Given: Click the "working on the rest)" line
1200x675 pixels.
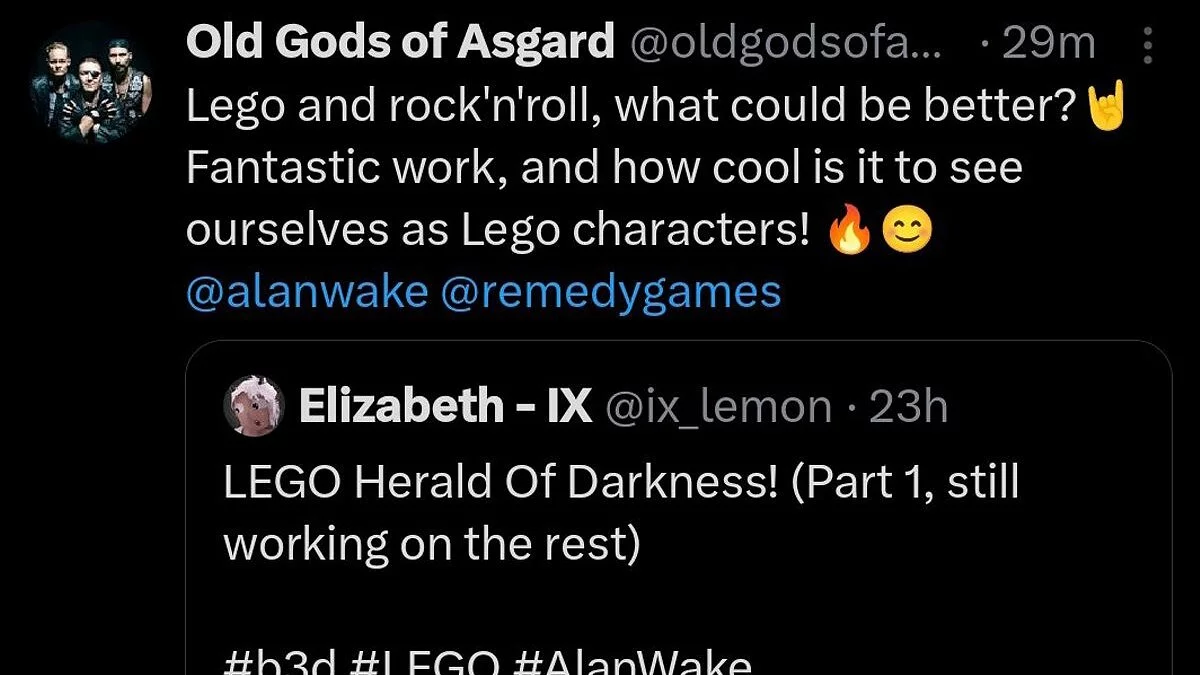Looking at the screenshot, I should 430,543.
